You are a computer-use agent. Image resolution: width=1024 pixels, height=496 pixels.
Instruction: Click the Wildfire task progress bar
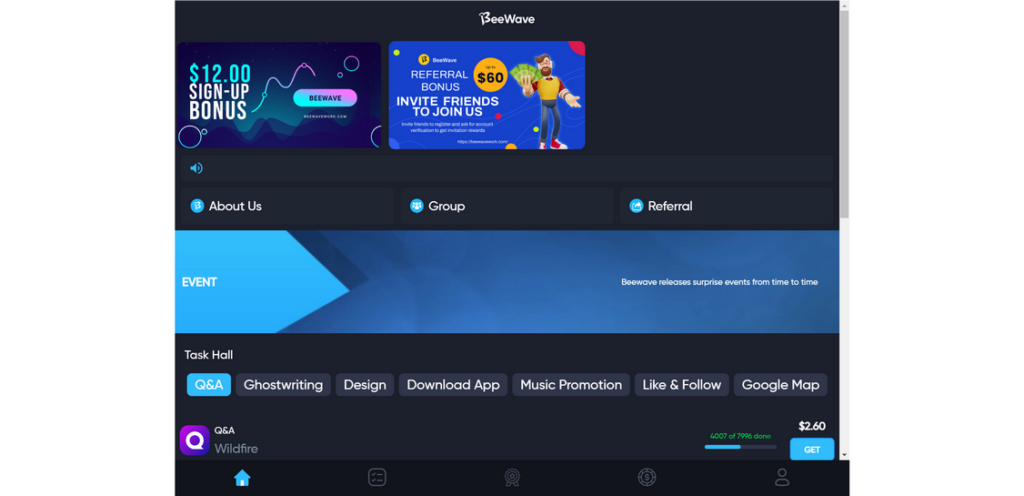(741, 447)
